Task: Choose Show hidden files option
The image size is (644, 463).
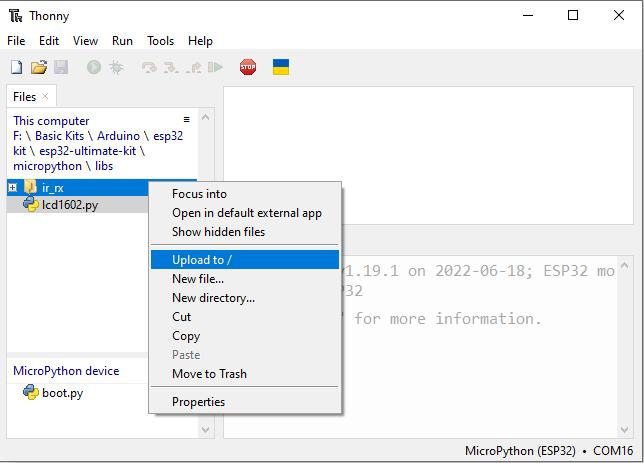Action: (245, 232)
